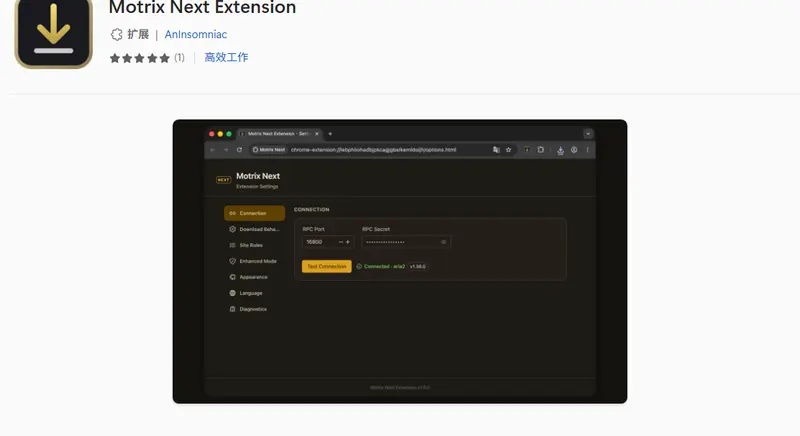This screenshot has height=436, width=800.
Task: Click the bookmark star in address bar
Action: click(508, 150)
